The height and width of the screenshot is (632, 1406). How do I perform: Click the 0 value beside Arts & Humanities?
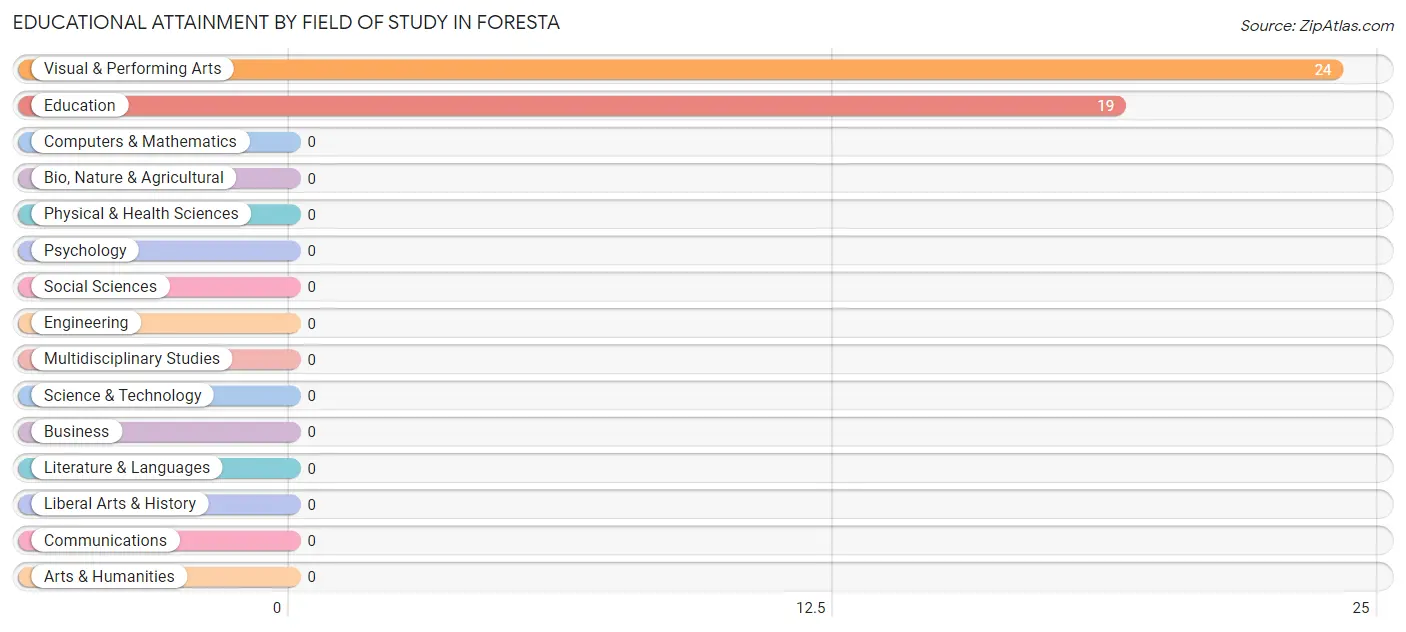(311, 577)
